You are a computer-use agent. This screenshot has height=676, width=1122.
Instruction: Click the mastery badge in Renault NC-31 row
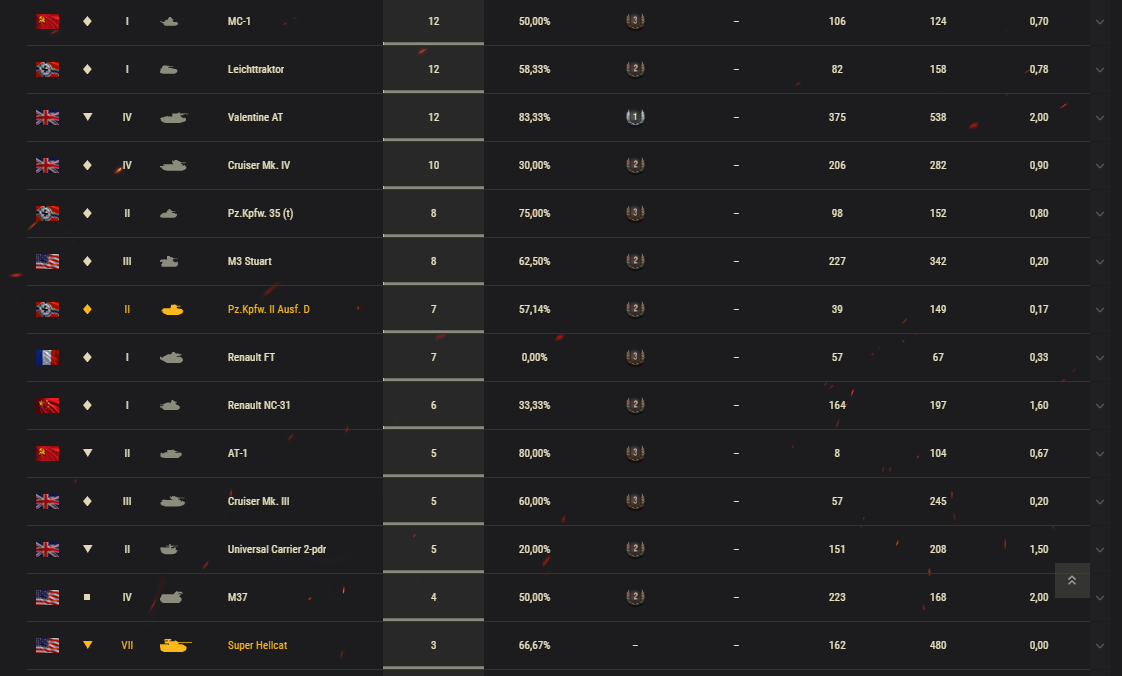(635, 405)
